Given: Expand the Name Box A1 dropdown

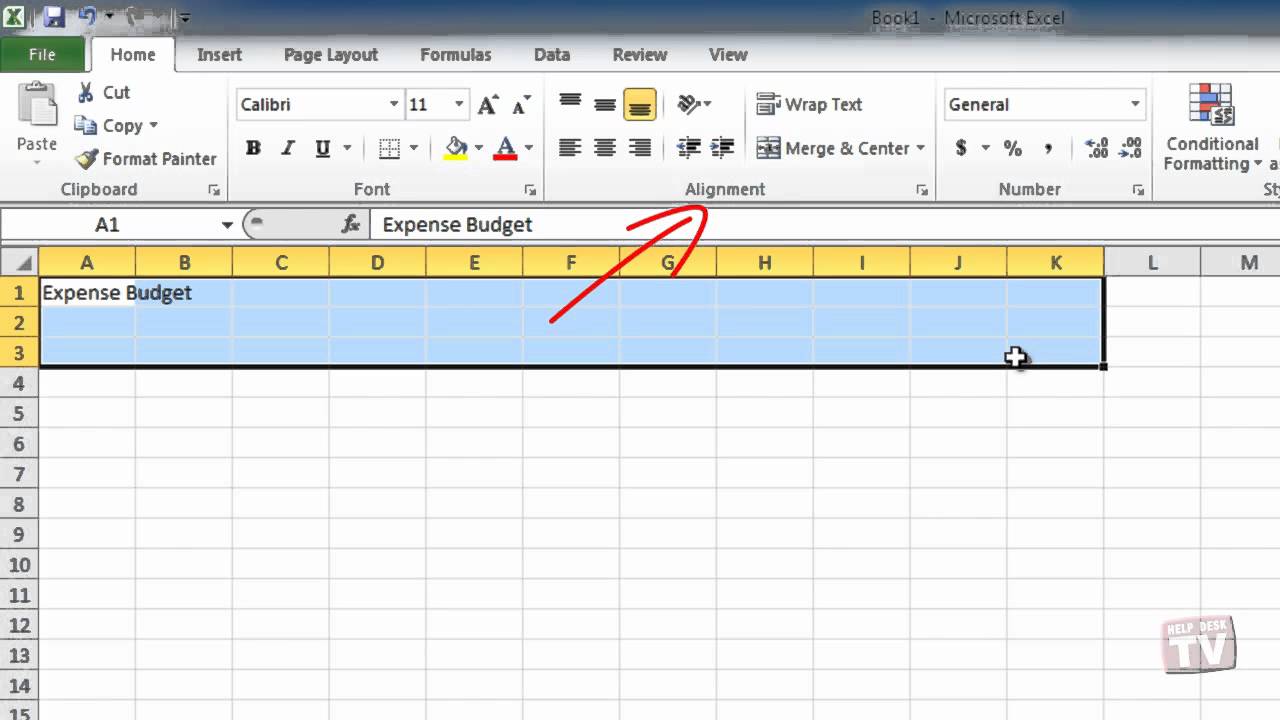Looking at the screenshot, I should click(x=227, y=225).
